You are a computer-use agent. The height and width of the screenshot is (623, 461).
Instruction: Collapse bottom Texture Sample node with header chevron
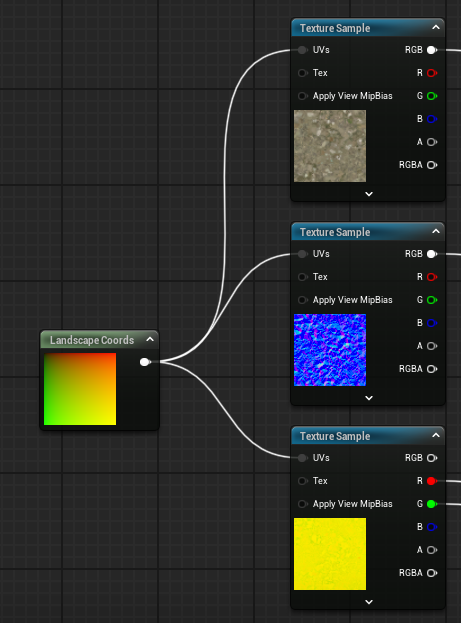click(436, 435)
